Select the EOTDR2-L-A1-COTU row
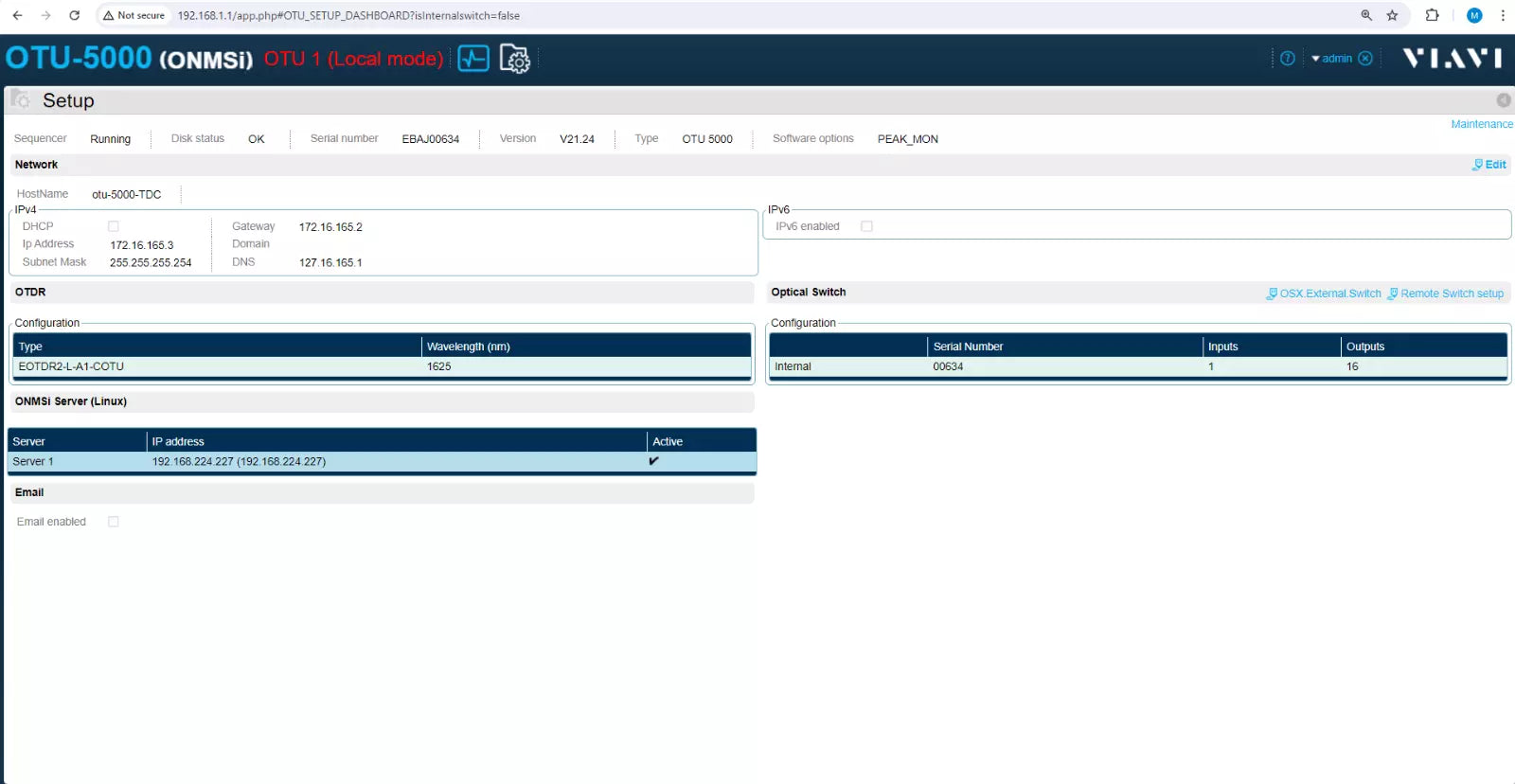The image size is (1515, 784). coord(382,367)
